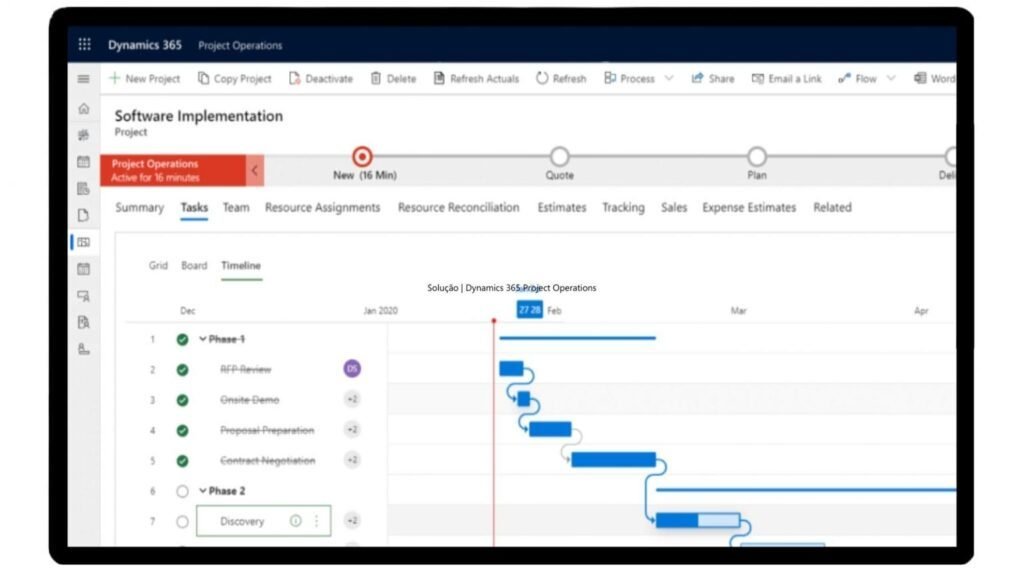Go to Home in the sidebar
Screen dimensions: 1024x575
tap(84, 108)
